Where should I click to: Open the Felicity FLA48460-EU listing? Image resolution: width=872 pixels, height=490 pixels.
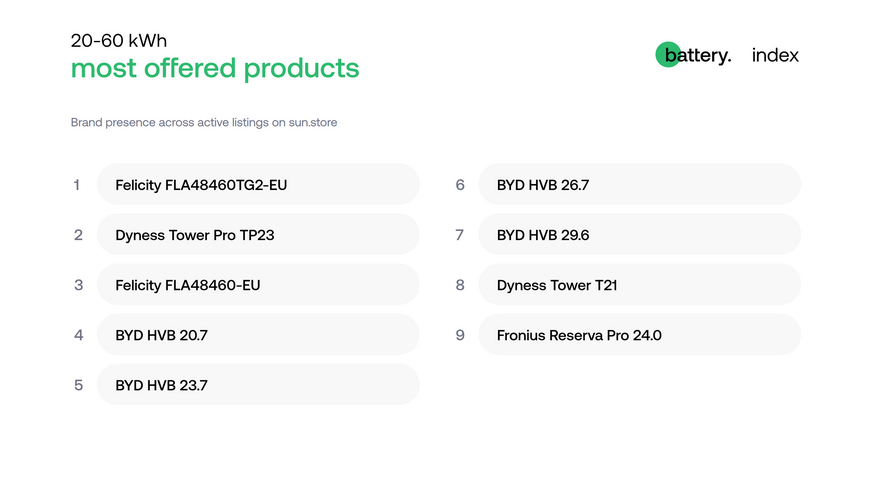tap(258, 284)
